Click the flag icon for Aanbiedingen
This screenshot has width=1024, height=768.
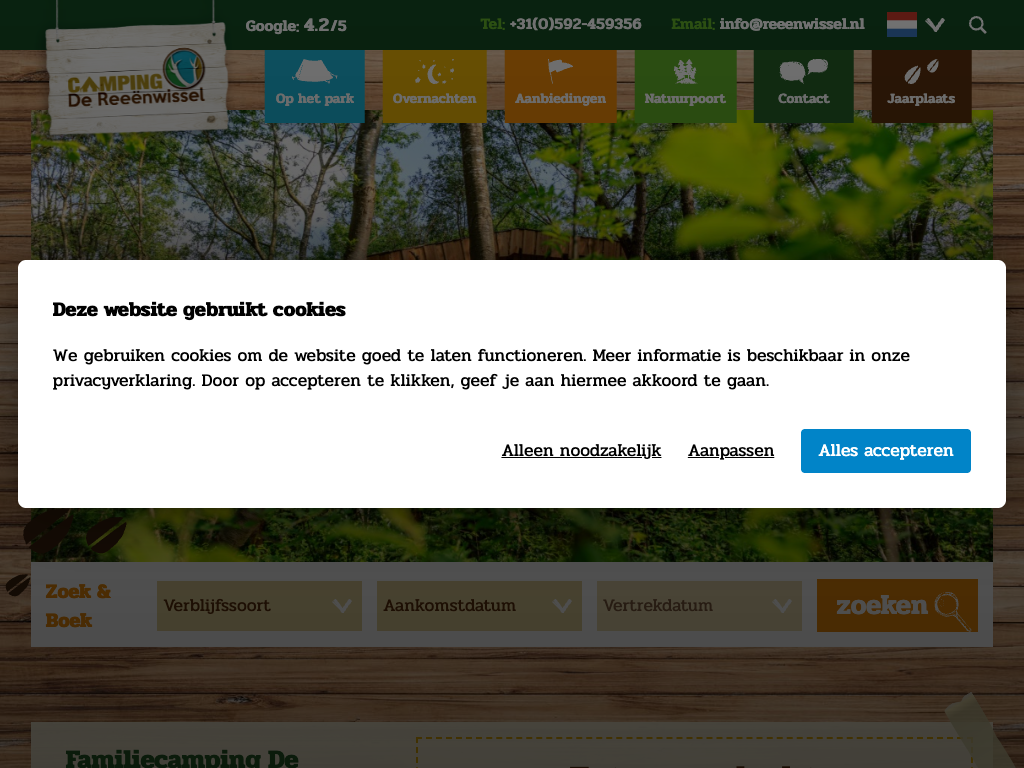tap(560, 71)
